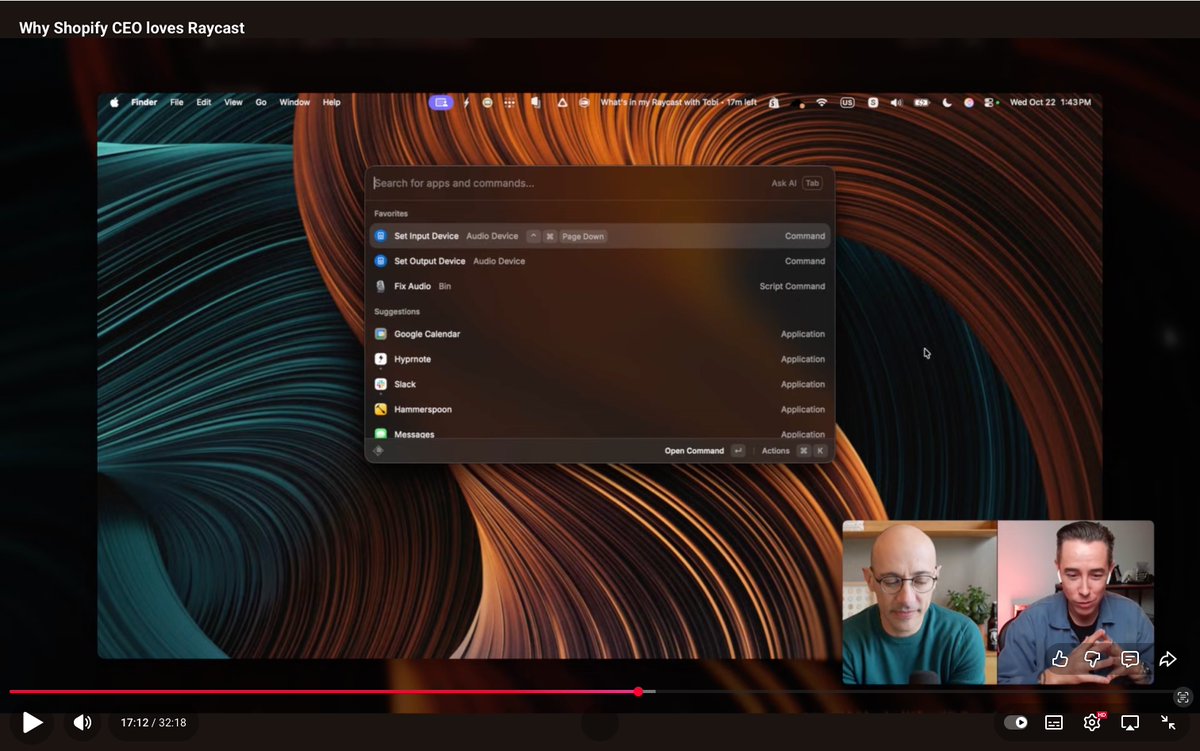Click the Set Output Device icon
This screenshot has height=751, width=1200.
pyautogui.click(x=381, y=261)
